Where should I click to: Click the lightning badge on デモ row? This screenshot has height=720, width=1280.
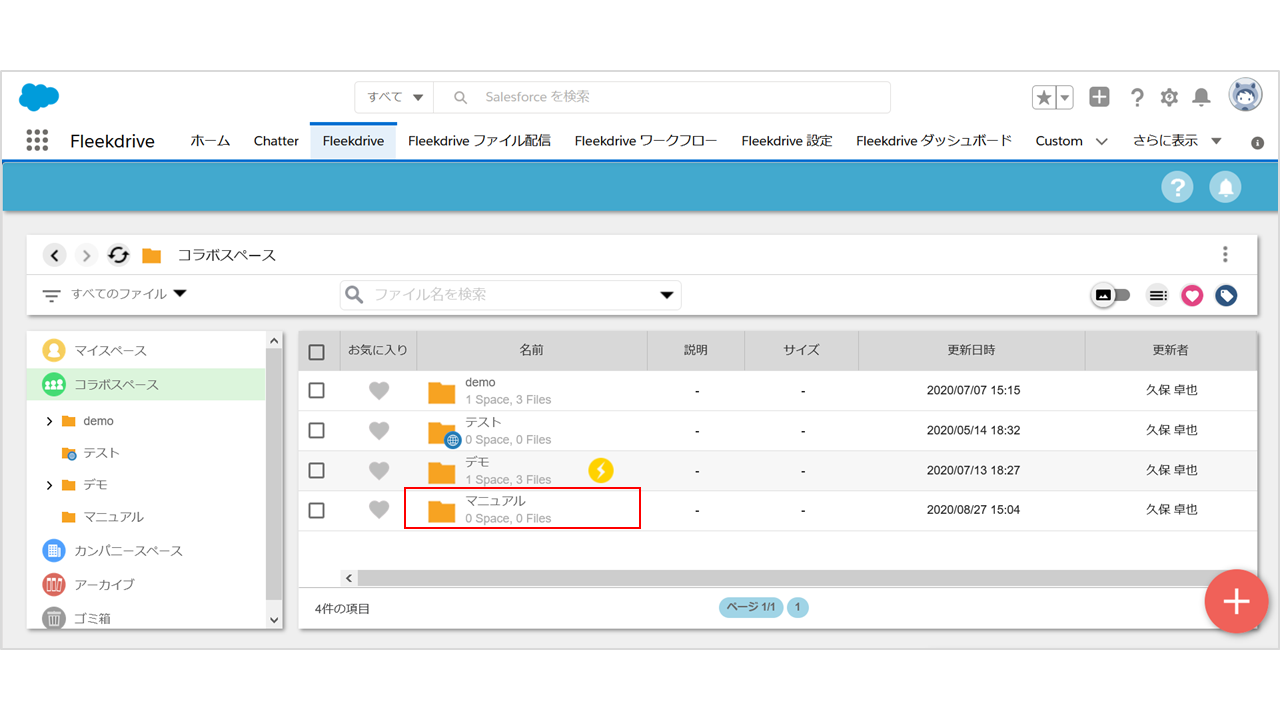pos(600,470)
